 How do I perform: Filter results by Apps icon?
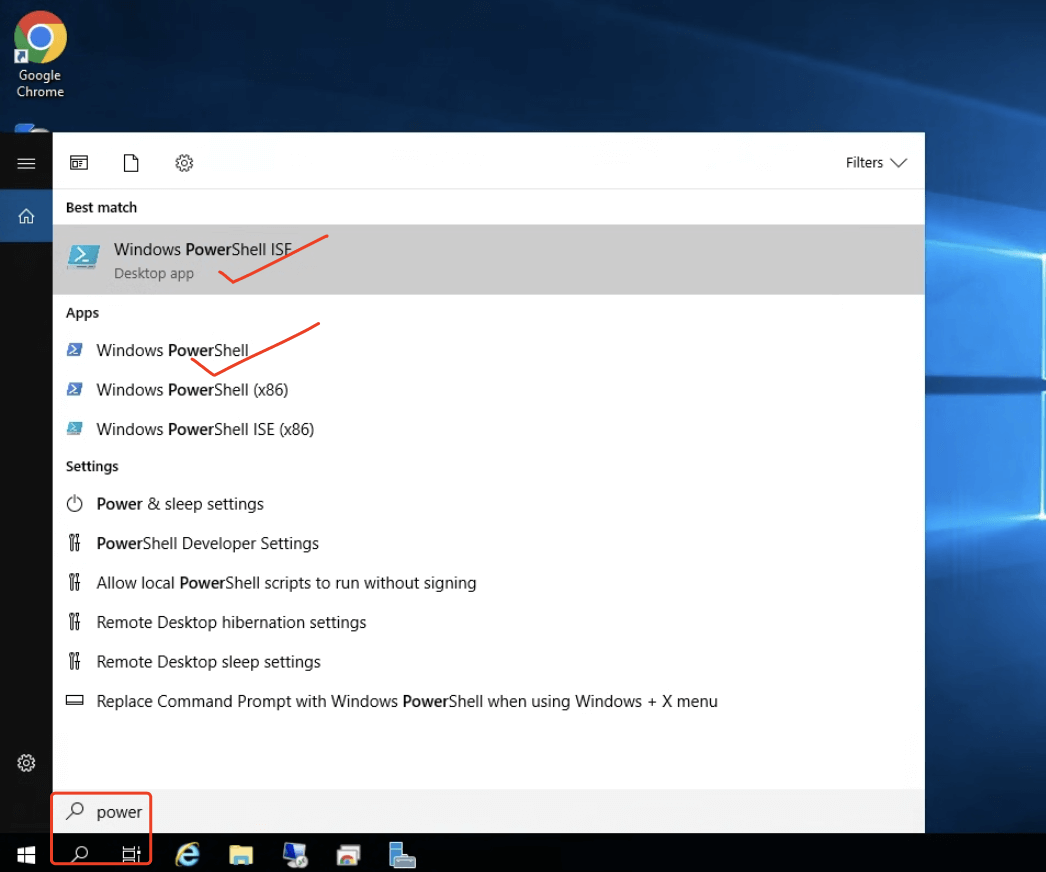pos(79,163)
